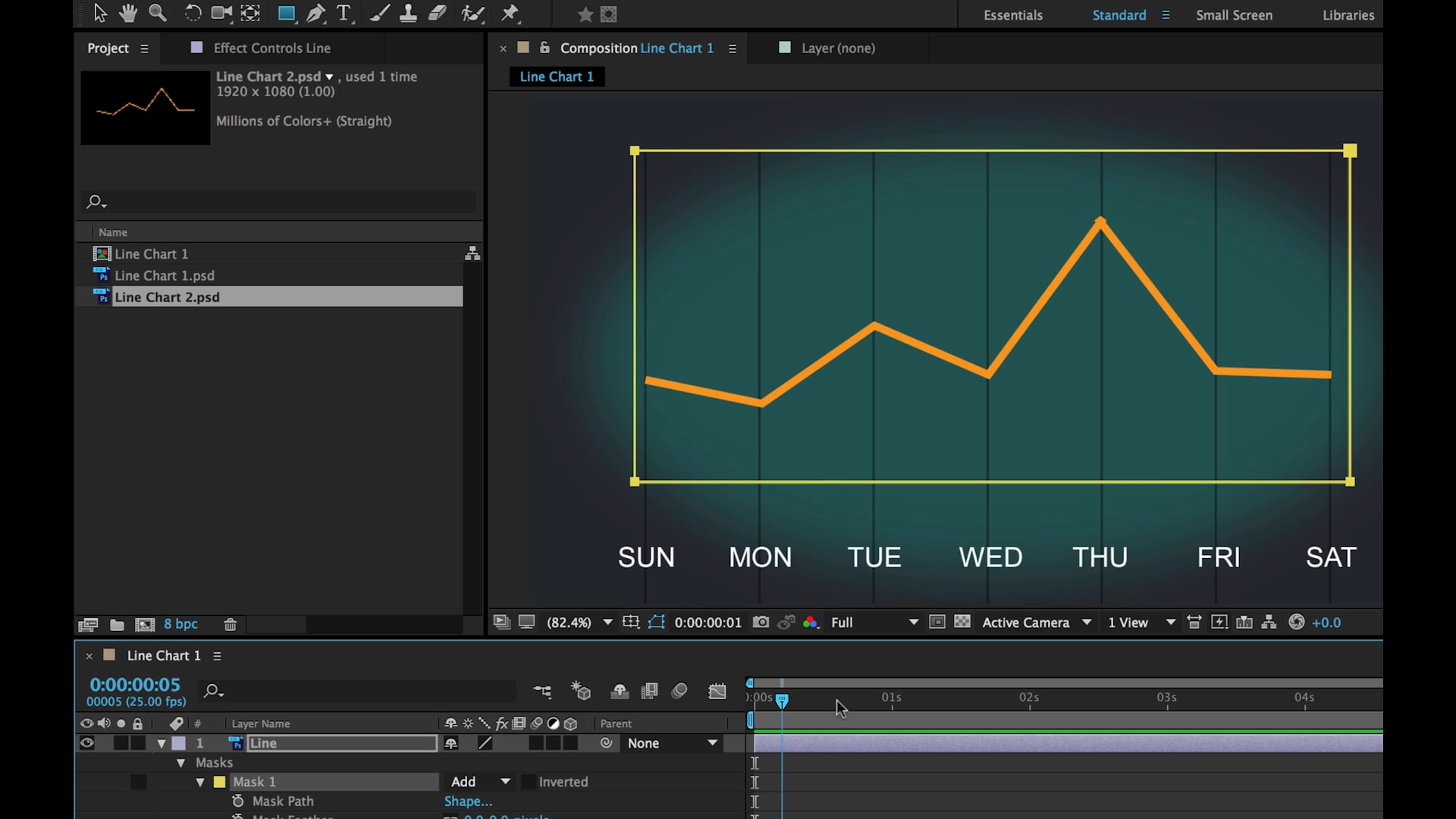This screenshot has height=819, width=1456.
Task: Select the Clone Stamp tool
Action: point(408,13)
